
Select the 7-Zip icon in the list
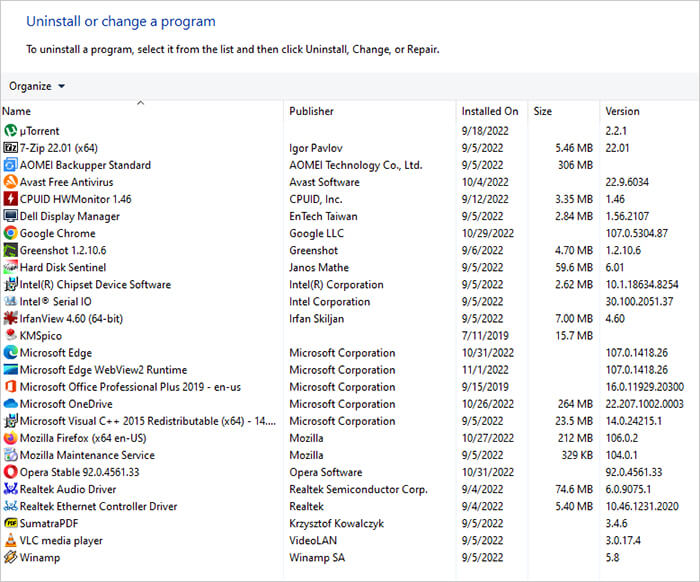click(x=10, y=148)
